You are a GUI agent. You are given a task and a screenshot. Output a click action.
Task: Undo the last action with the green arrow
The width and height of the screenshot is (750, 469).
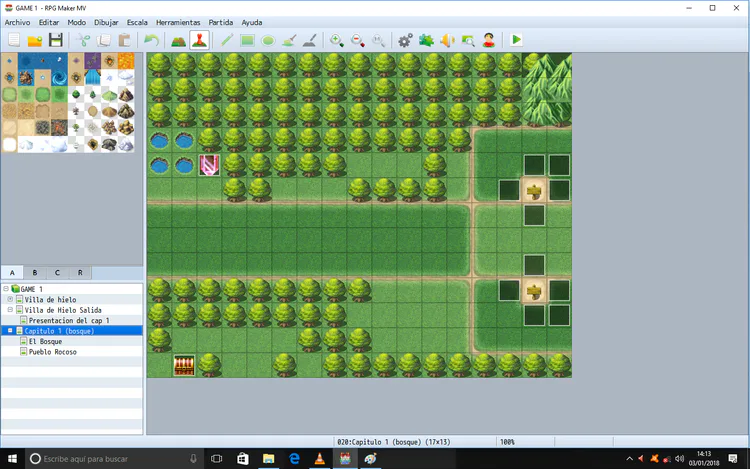click(152, 40)
